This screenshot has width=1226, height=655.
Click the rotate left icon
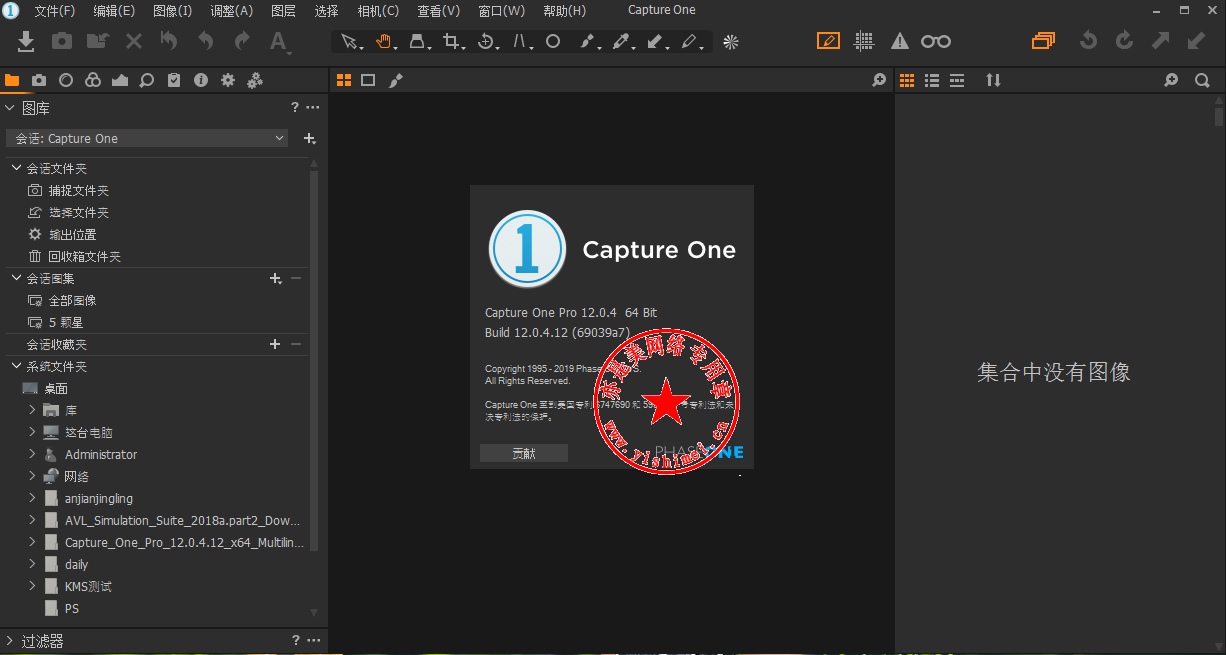coord(1089,41)
